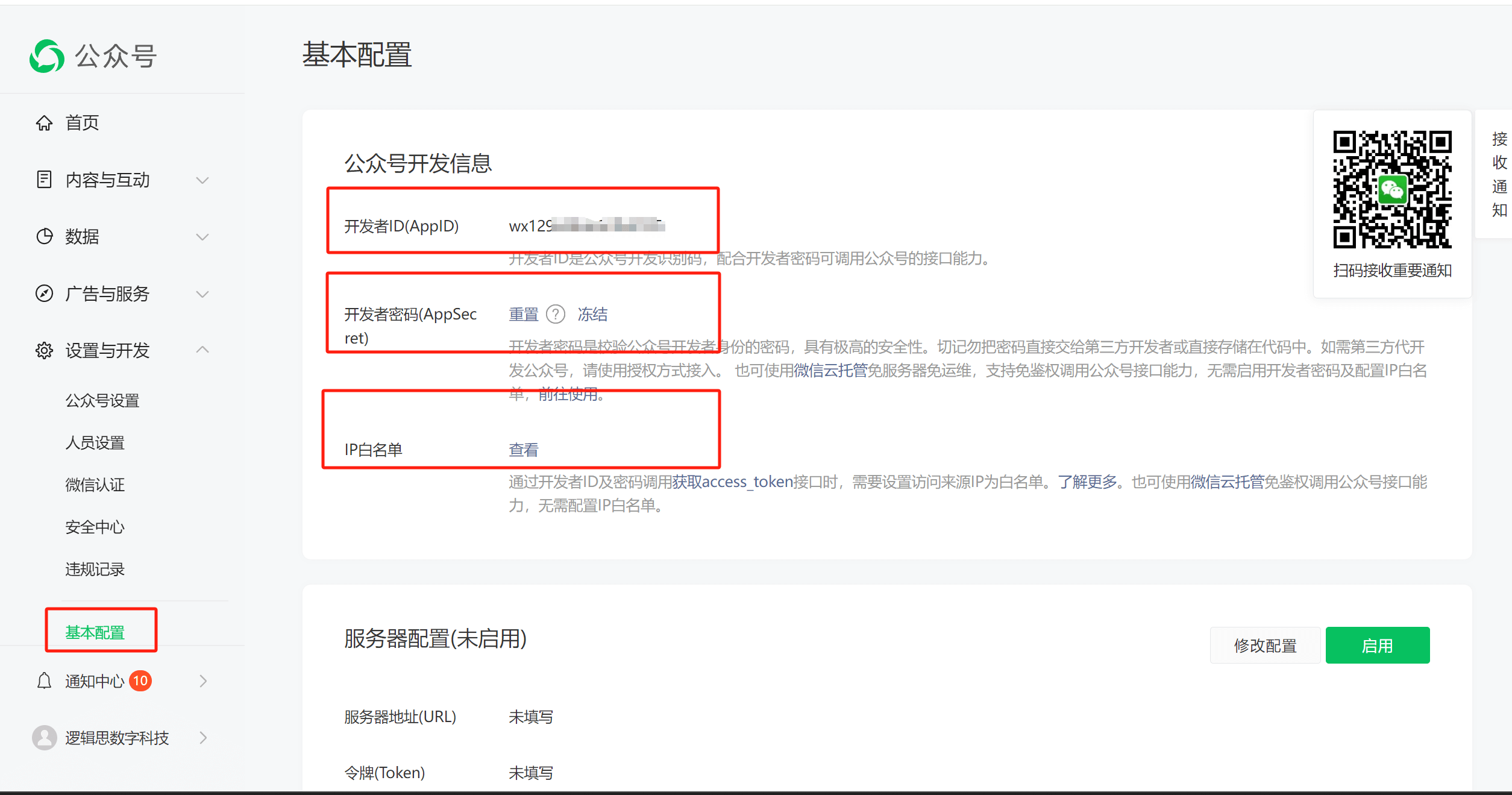The height and width of the screenshot is (795, 1512).
Task: Open the 逻辑思数字科技 account arrow
Action: coord(203,738)
